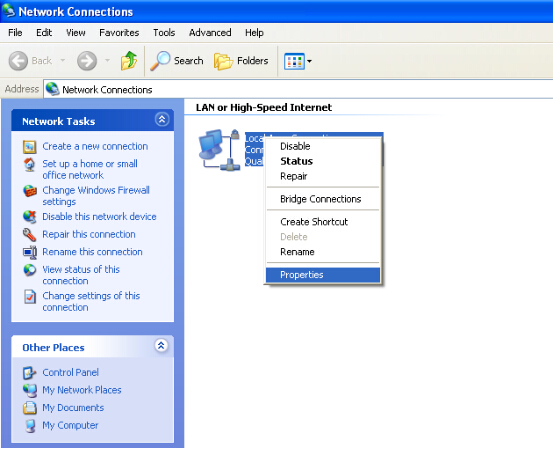
Task: Click the Views grid icon
Action: 294,61
